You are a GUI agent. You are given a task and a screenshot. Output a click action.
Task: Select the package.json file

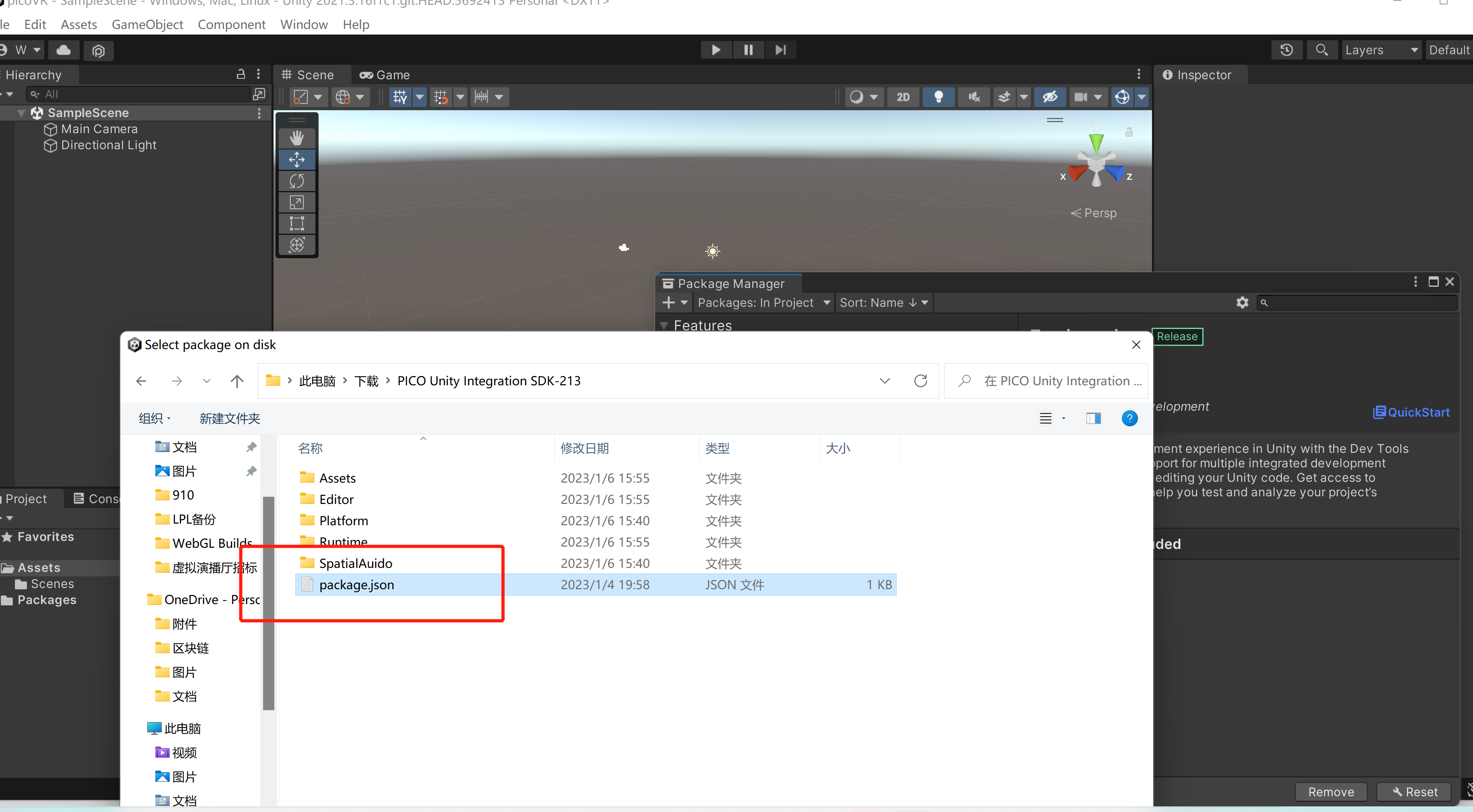(356, 584)
